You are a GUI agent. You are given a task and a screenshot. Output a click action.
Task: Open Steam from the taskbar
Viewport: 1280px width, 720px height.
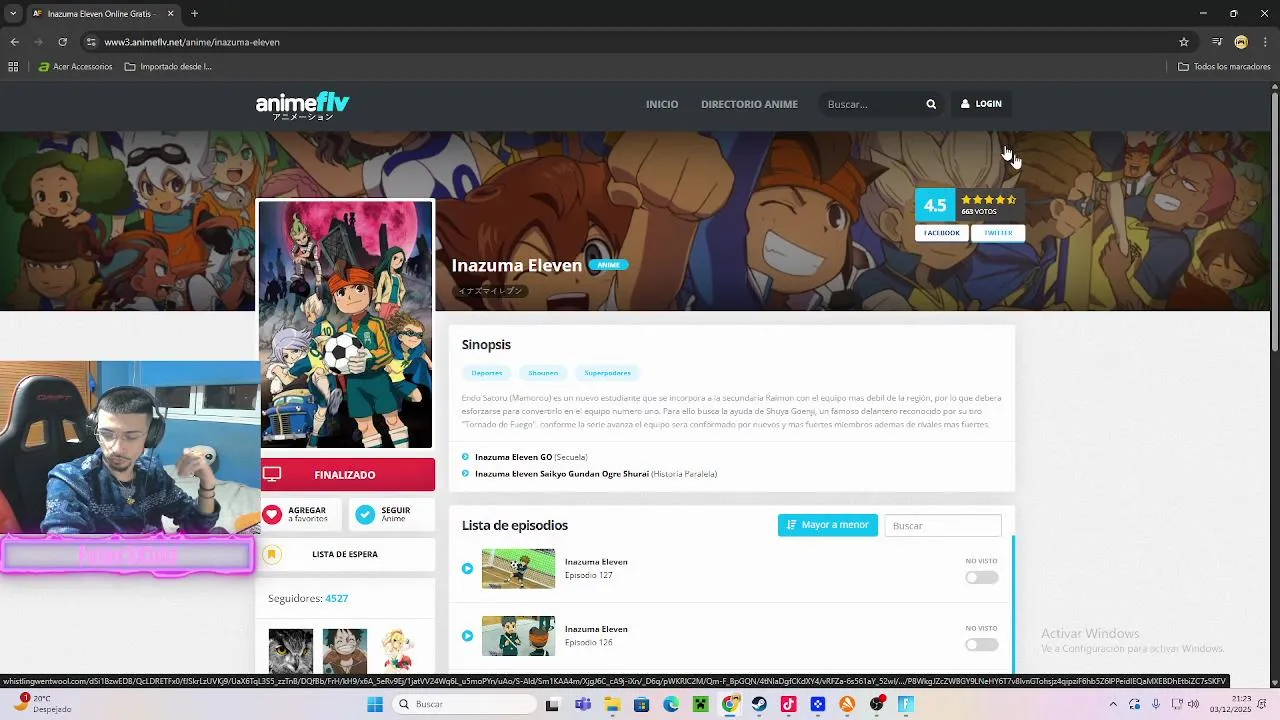(x=759, y=704)
